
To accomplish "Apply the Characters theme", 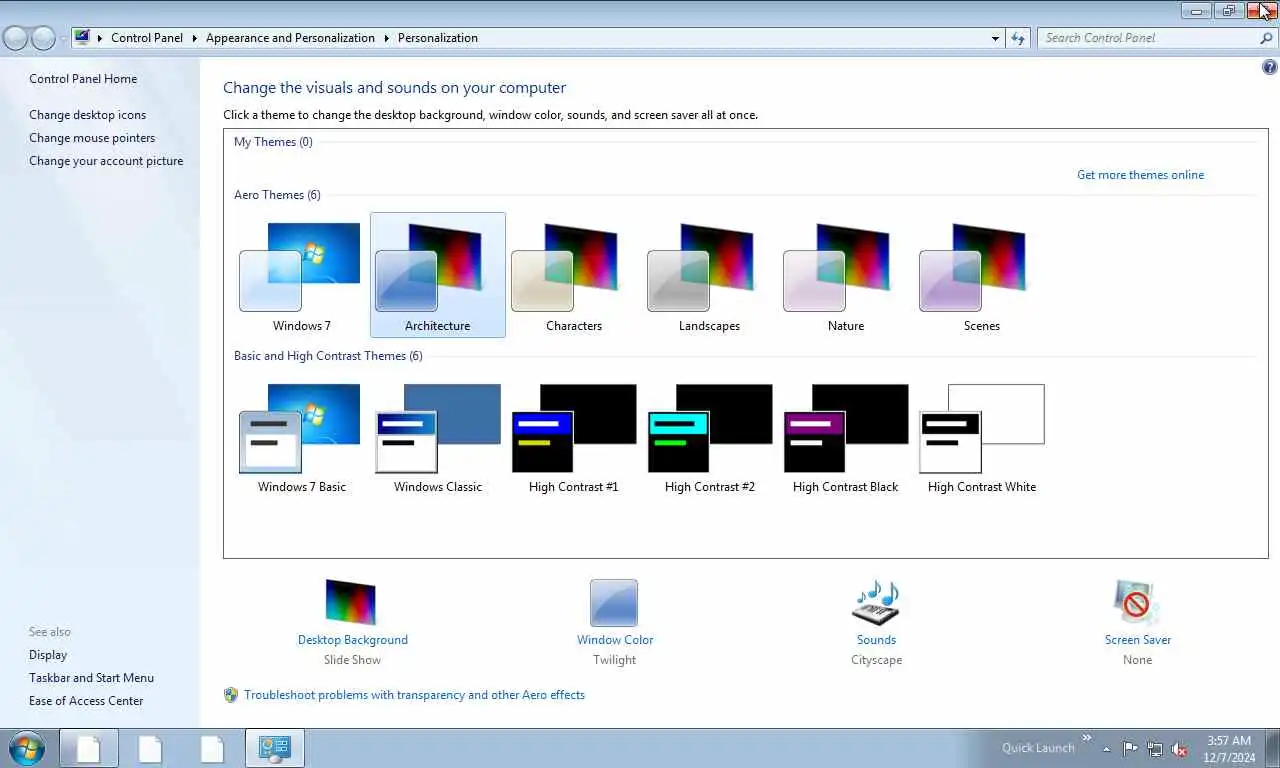I will tap(573, 277).
